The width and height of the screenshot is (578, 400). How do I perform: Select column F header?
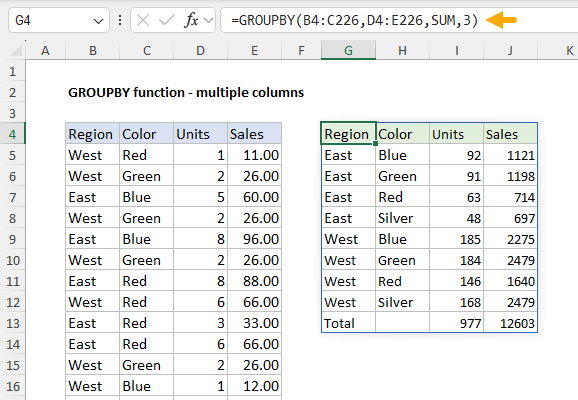(301, 51)
